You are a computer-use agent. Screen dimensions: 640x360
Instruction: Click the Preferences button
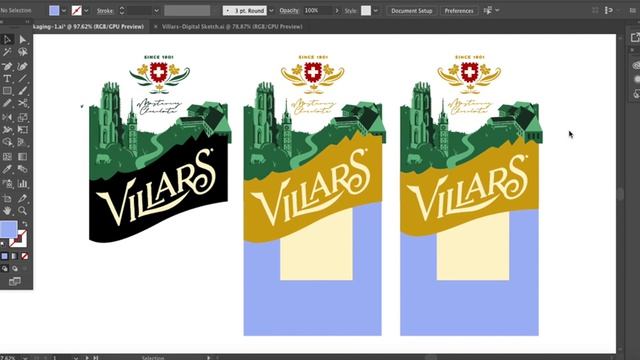pos(459,11)
